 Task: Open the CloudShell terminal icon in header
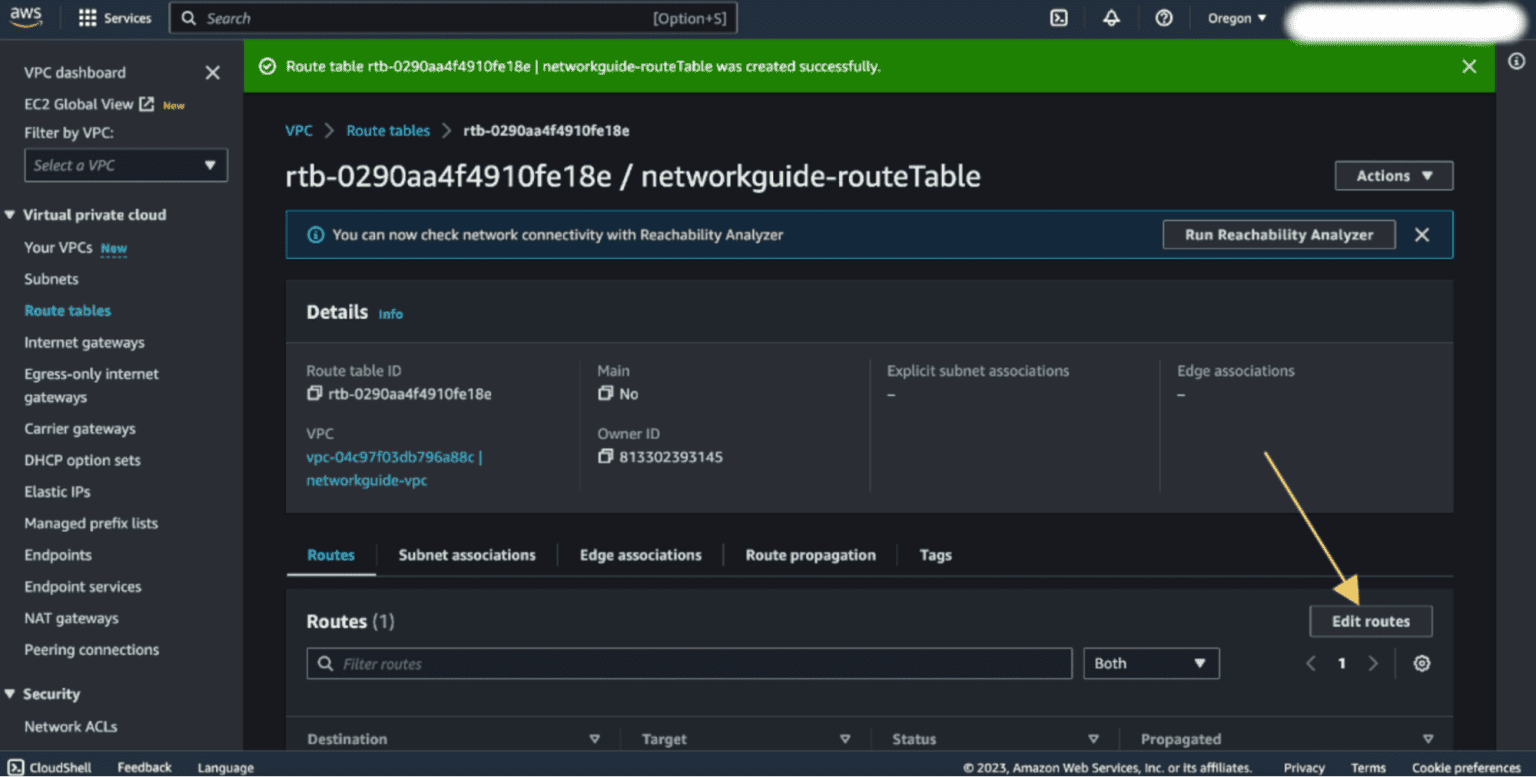pos(1059,18)
